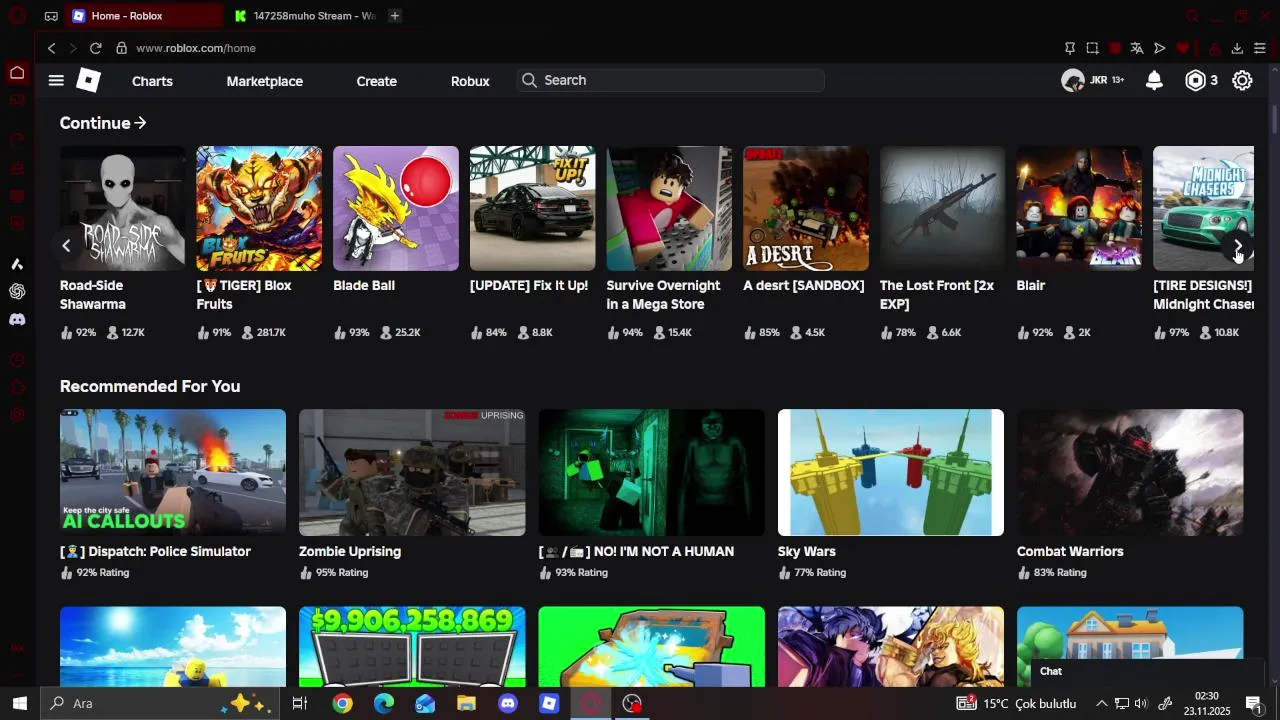Open A desrt [SANDBOX] thumbnail
Image resolution: width=1280 pixels, height=720 pixels.
pos(806,208)
